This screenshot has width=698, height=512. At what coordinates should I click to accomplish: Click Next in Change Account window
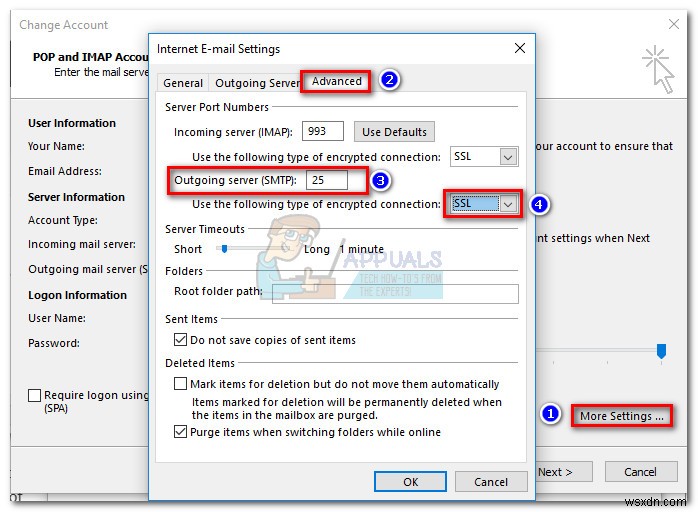click(563, 472)
